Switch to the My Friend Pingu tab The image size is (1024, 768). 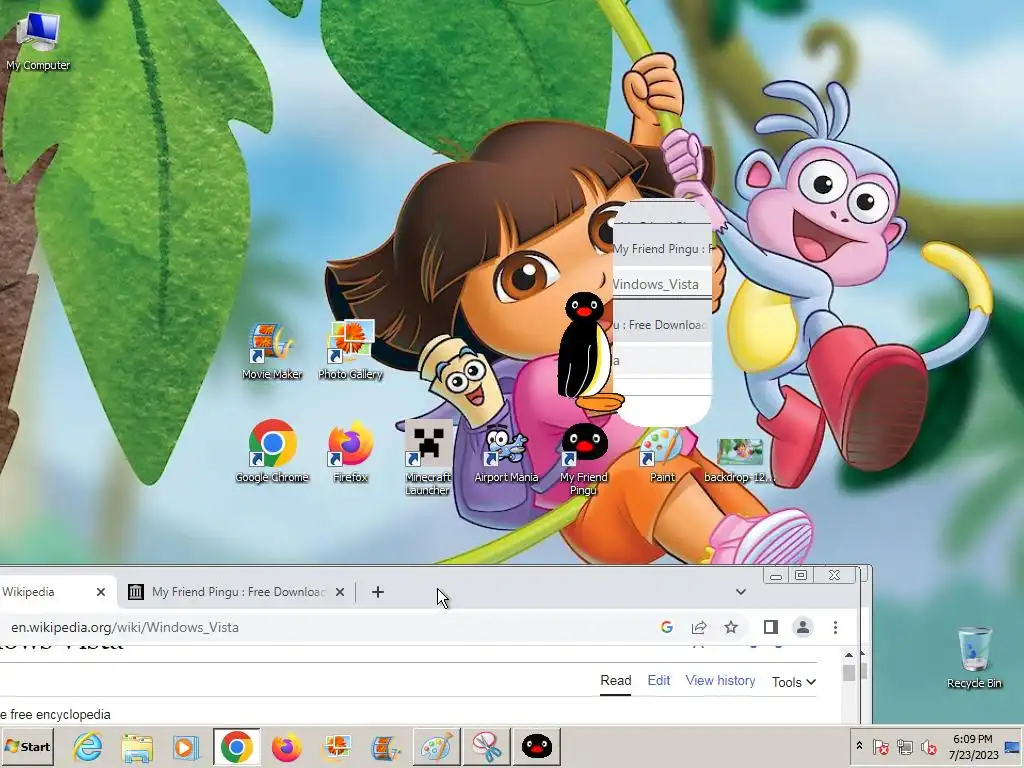[x=235, y=592]
